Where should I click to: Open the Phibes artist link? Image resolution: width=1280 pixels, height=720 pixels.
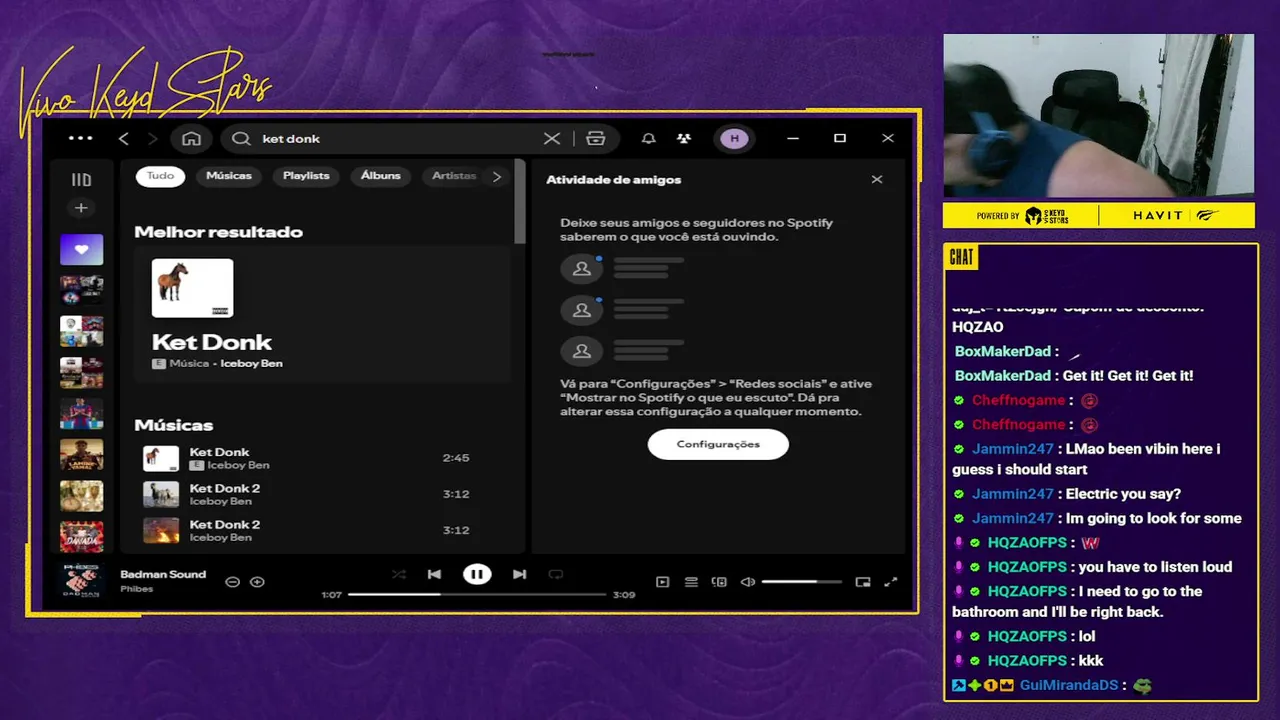click(x=136, y=589)
